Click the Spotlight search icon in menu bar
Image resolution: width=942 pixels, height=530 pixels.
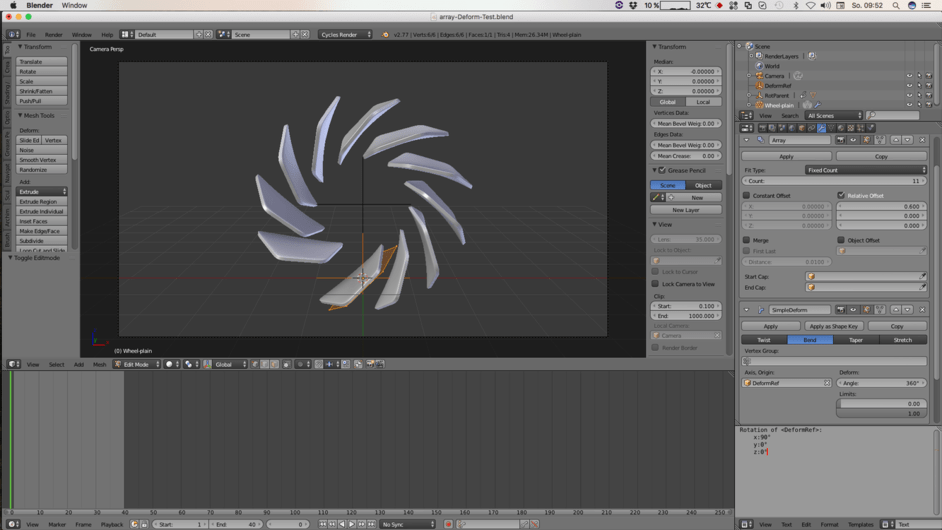click(896, 6)
